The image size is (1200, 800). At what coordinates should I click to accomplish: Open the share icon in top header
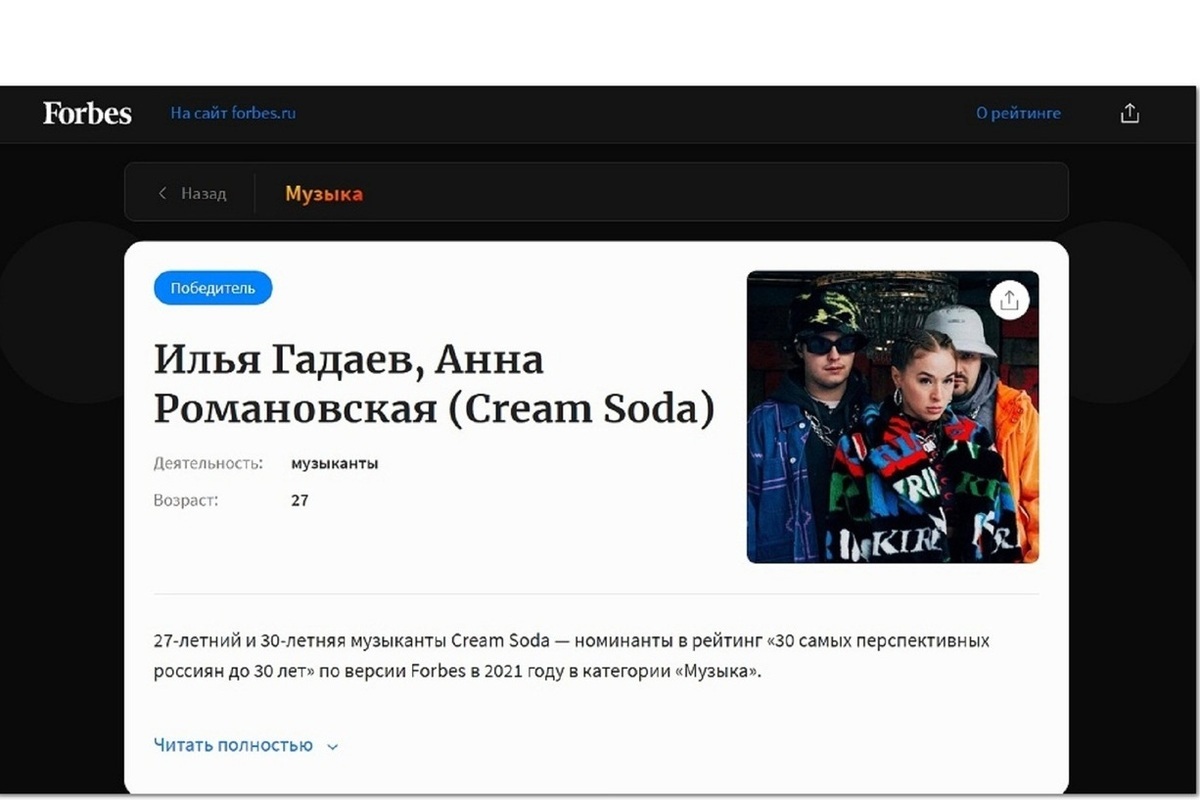point(1130,113)
